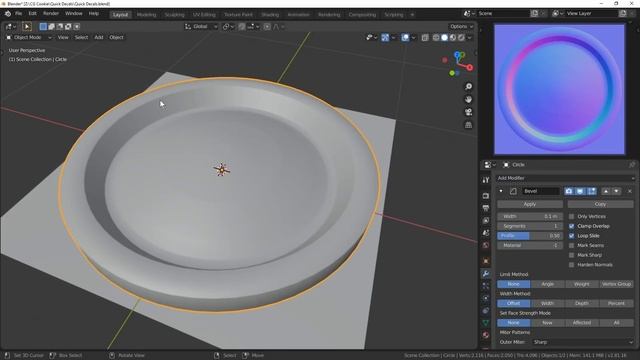
Task: Set limit method to Vertex Group
Action: coord(616,284)
